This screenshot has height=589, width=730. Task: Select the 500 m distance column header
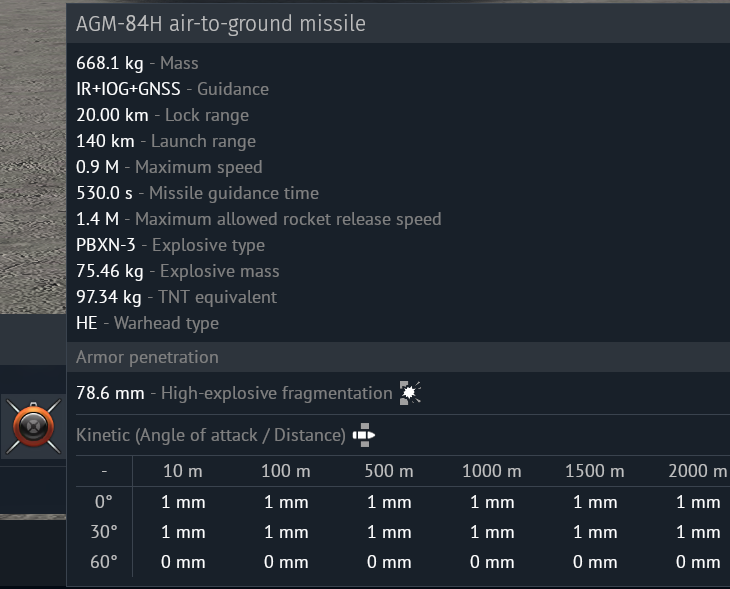coord(389,471)
